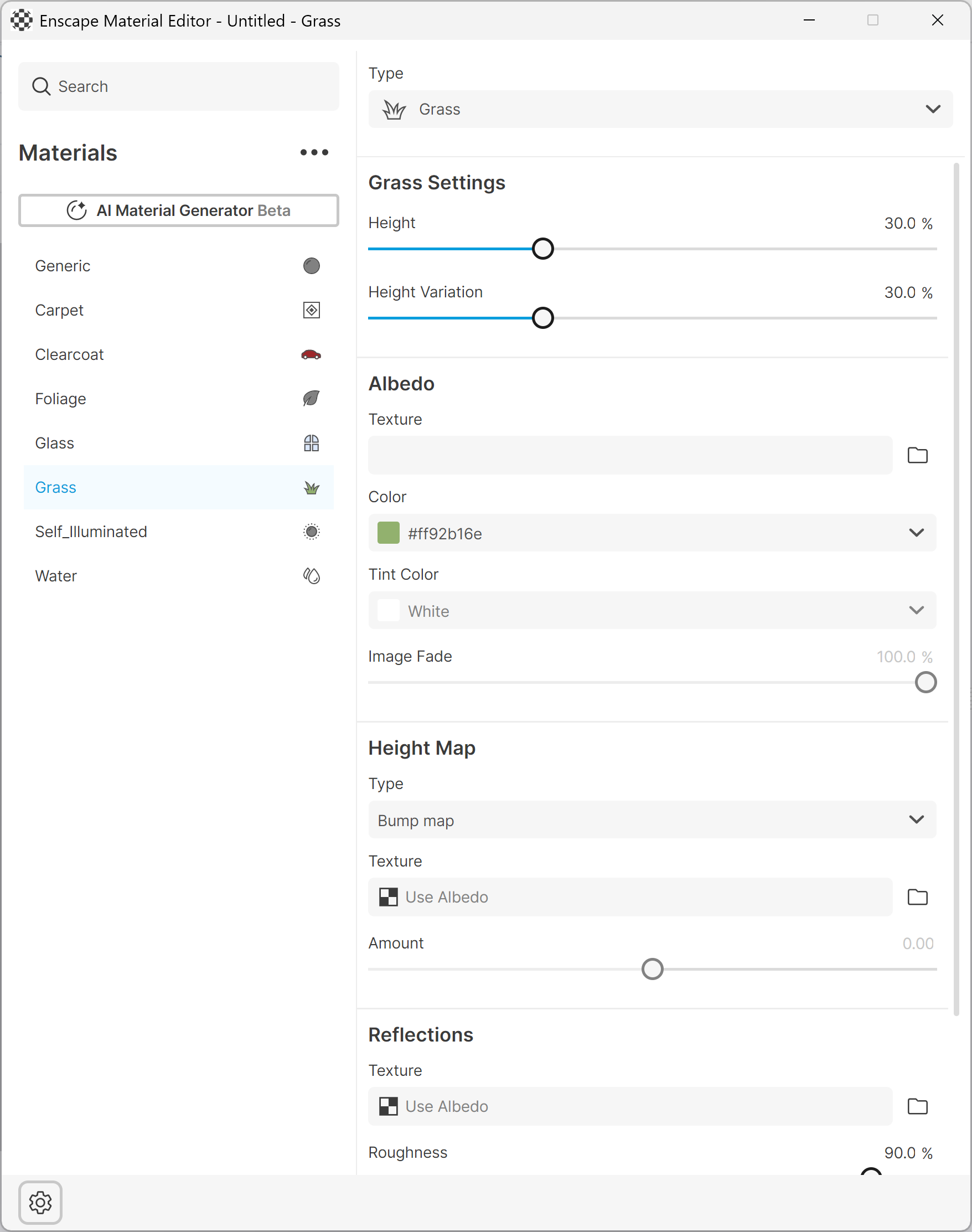Select the Grass material
The image size is (972, 1232).
(179, 487)
